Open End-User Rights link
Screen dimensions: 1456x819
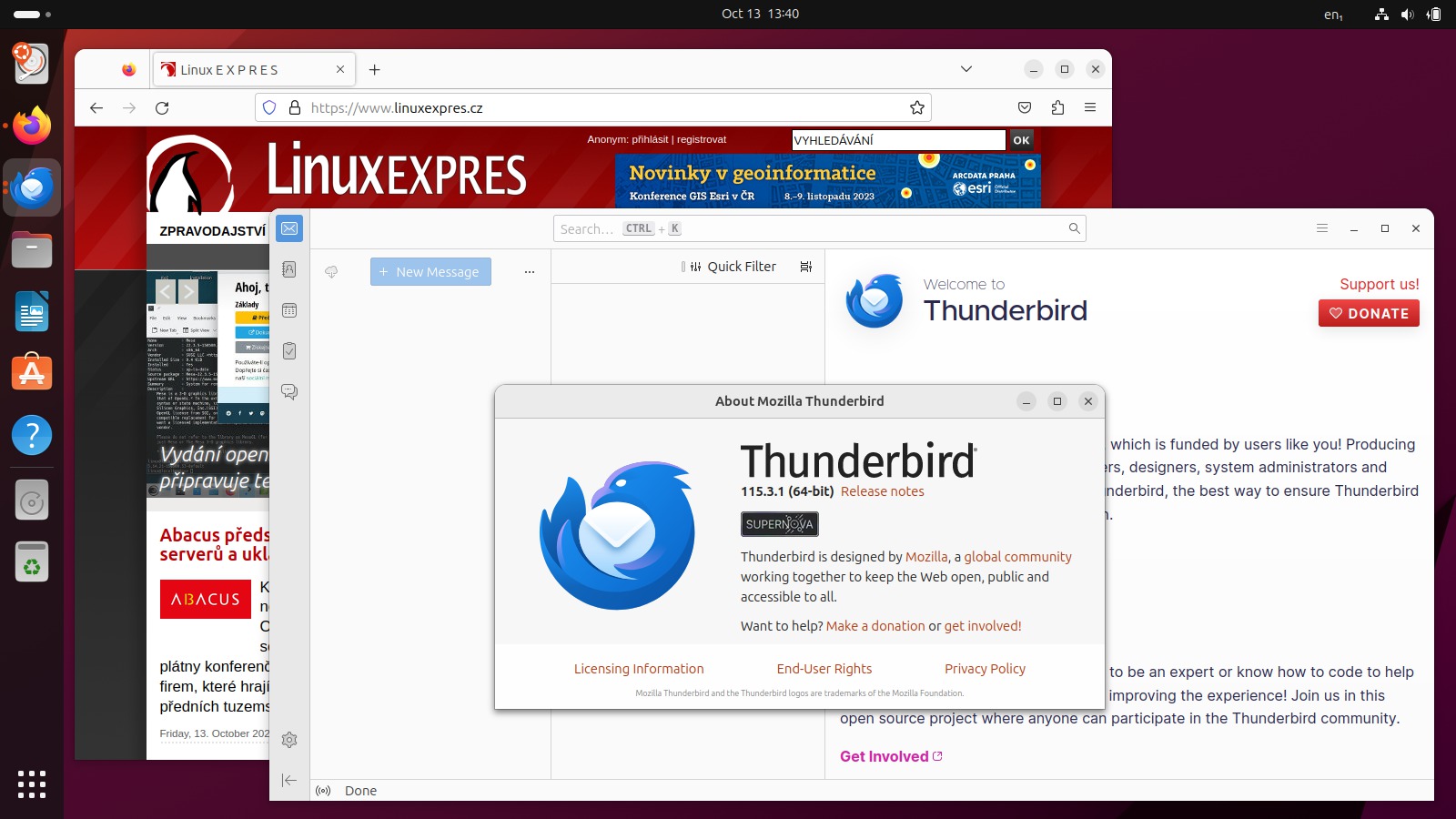tap(824, 669)
